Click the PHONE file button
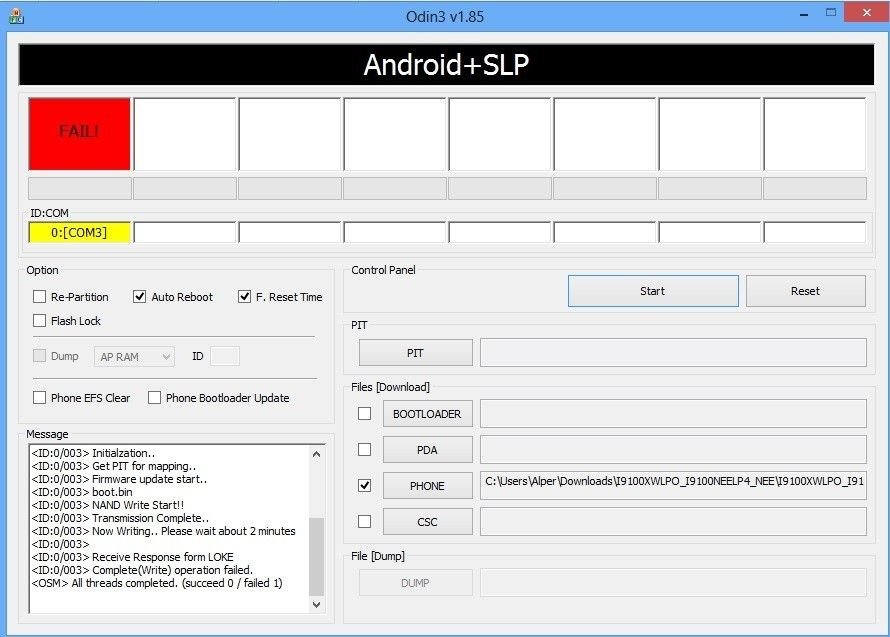Image resolution: width=890 pixels, height=637 pixels. click(427, 486)
